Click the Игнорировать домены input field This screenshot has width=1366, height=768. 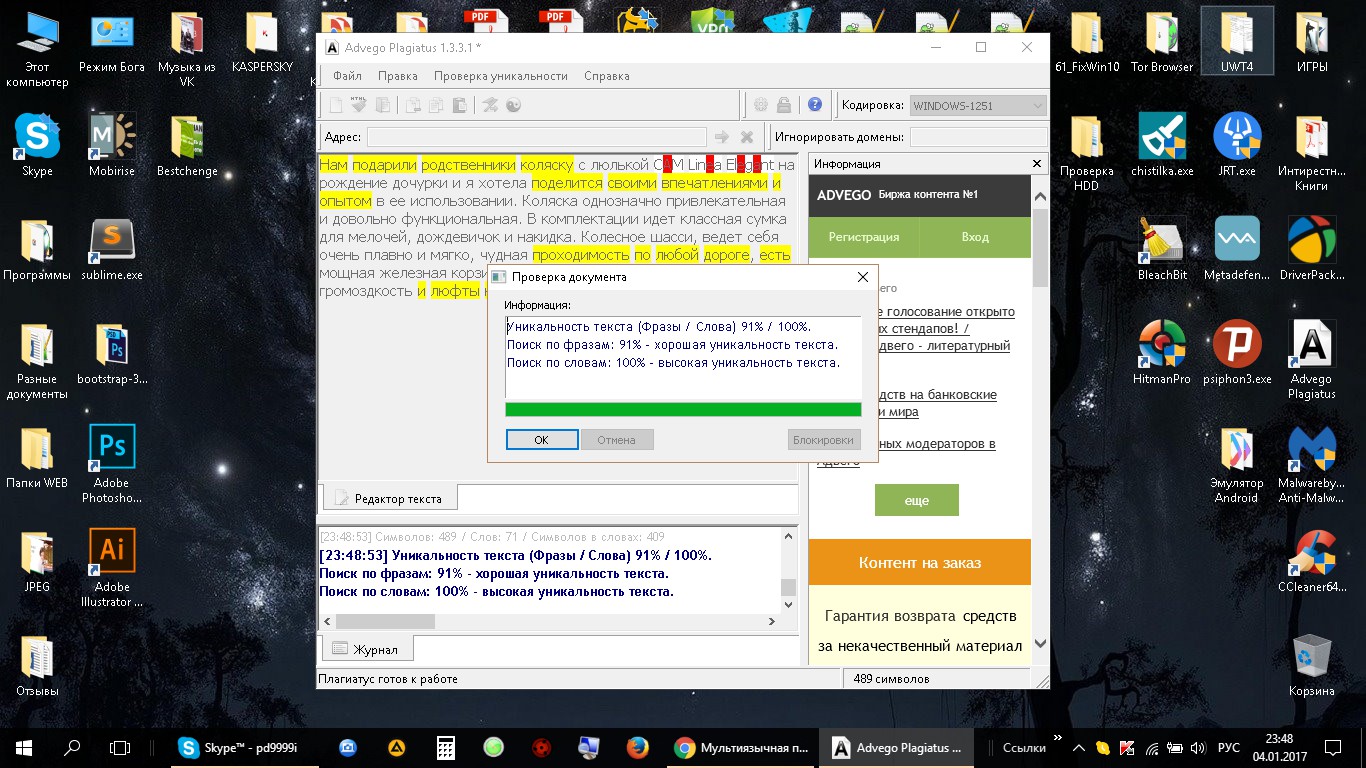click(x=978, y=137)
